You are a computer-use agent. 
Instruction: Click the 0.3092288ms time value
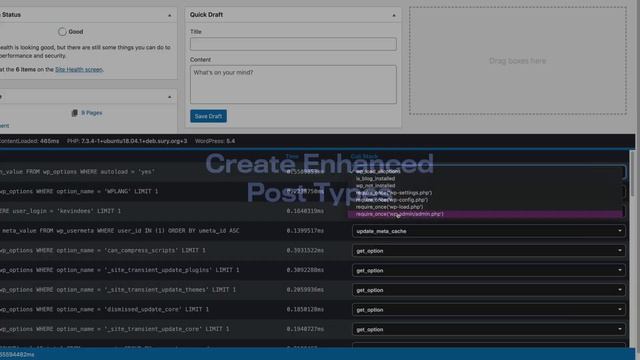click(305, 270)
